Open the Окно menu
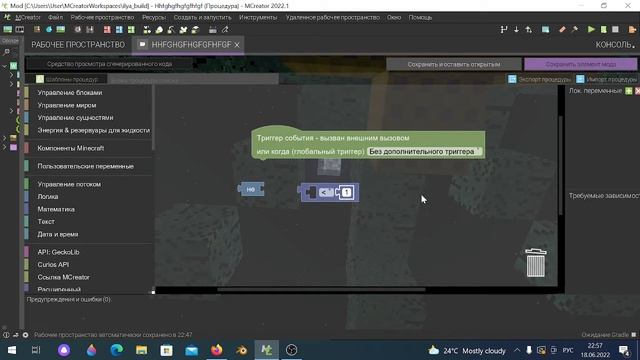This screenshot has height=360, width=640. 394,17
